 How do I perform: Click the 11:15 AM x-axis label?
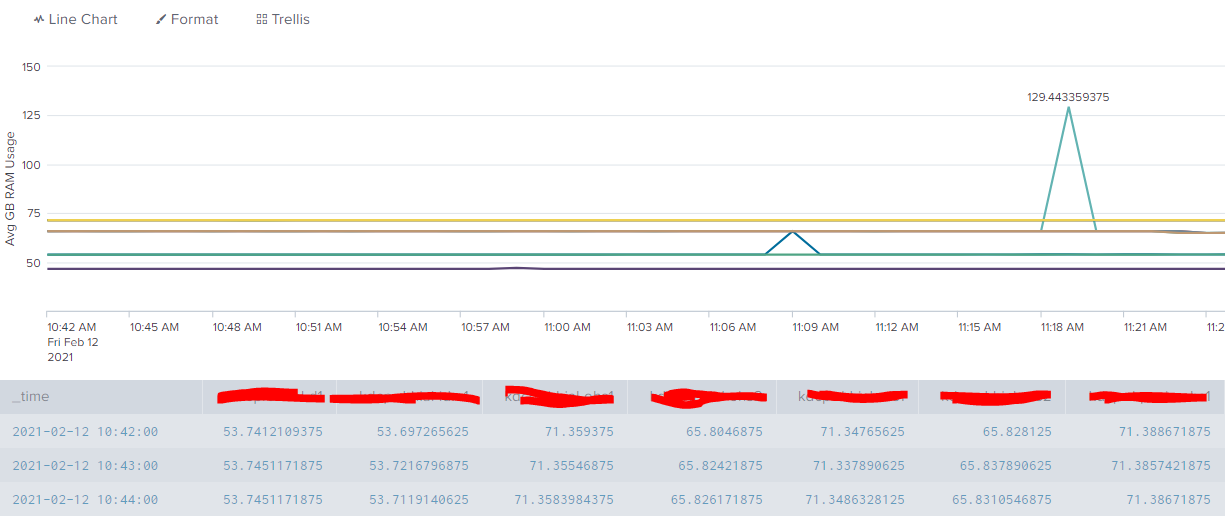(x=979, y=327)
